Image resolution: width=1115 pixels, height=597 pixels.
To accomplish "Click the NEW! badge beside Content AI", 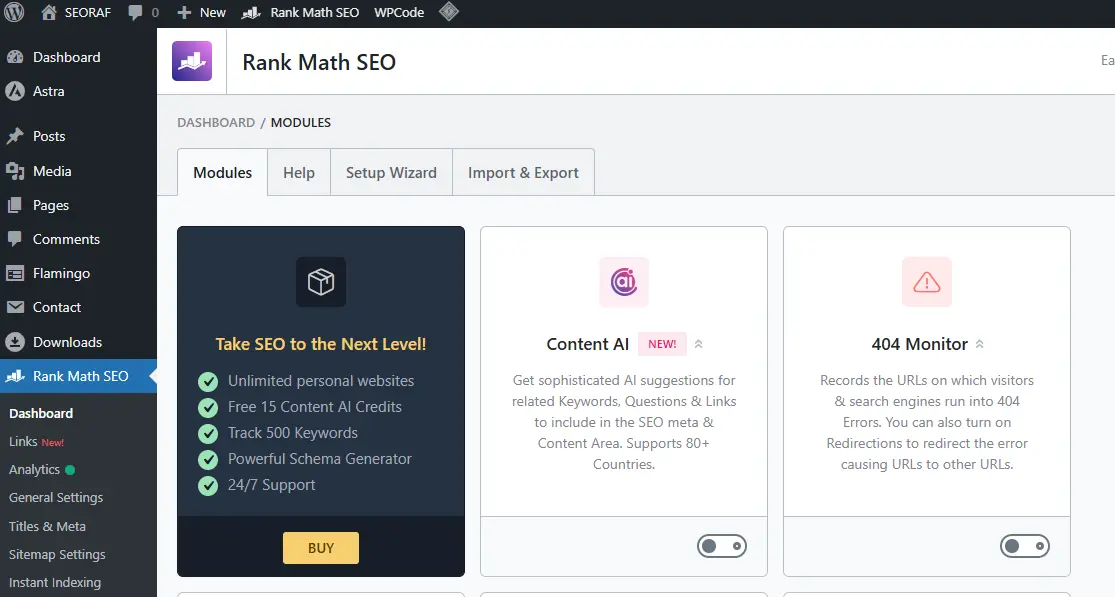I will coord(662,344).
